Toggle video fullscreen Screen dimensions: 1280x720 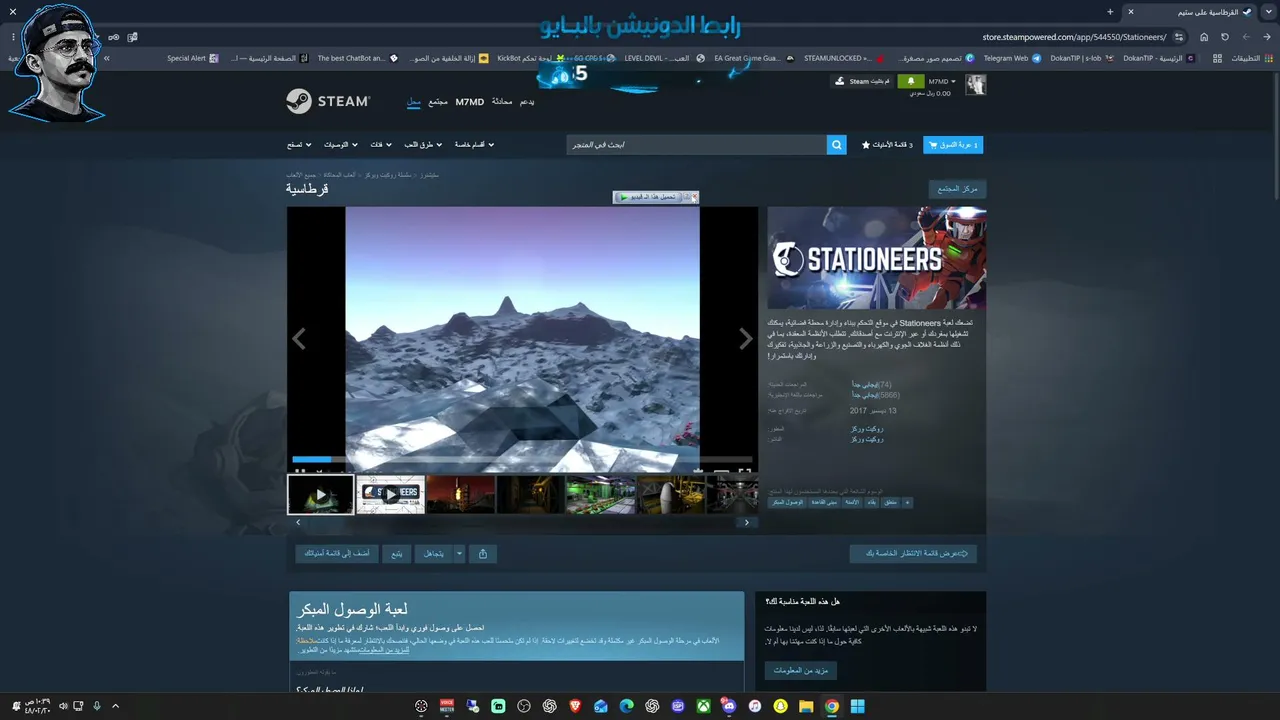(x=745, y=471)
